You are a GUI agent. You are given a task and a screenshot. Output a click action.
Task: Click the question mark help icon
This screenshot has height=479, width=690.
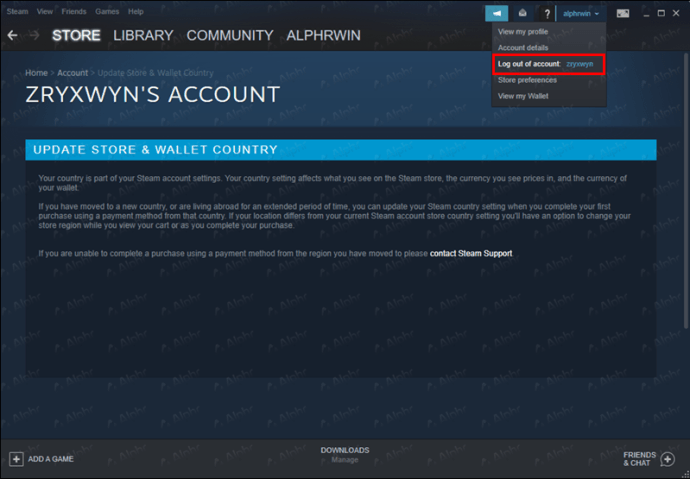tap(547, 14)
